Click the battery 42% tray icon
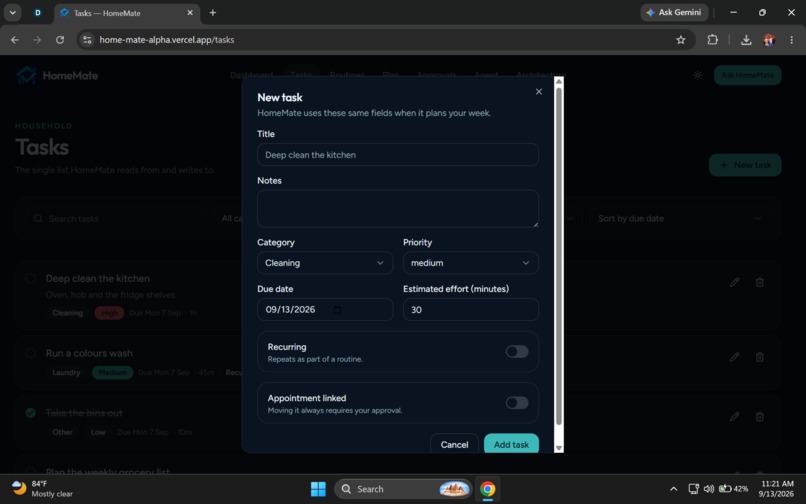 [733, 489]
